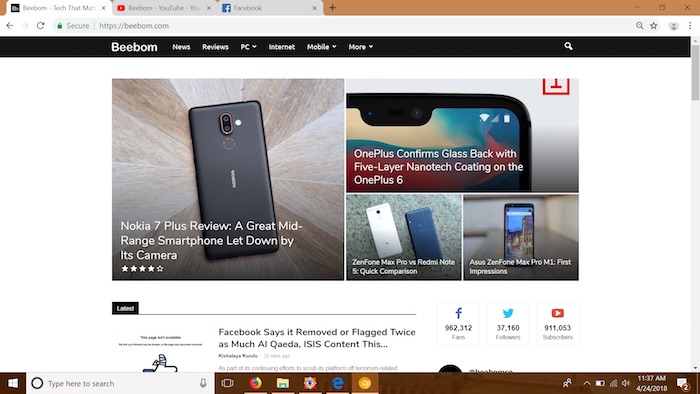
Task: Click the Beebom site search magnifier icon
Action: (x=568, y=46)
